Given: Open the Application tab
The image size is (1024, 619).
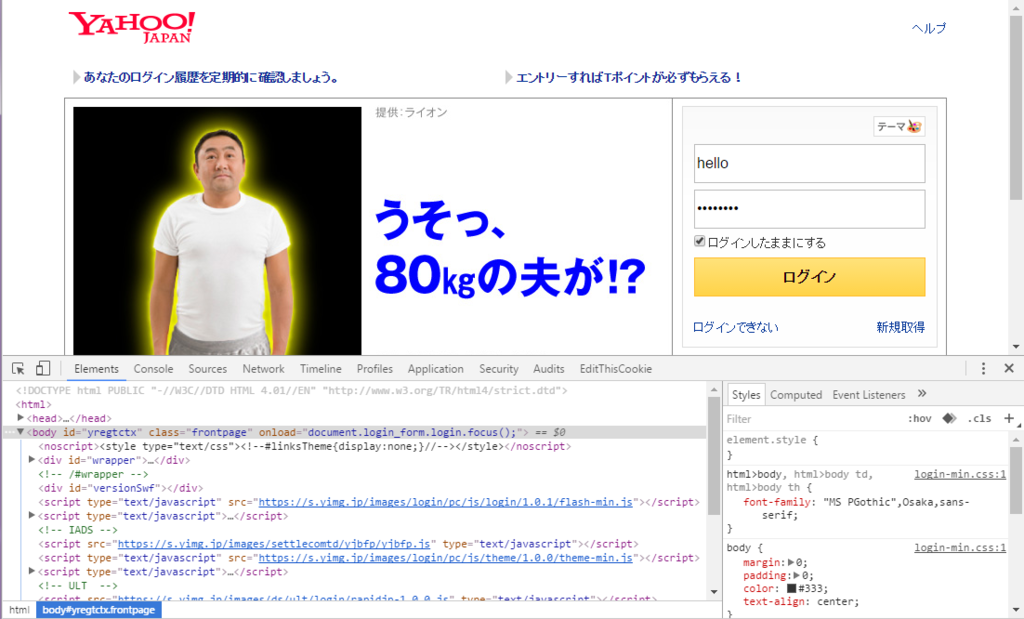Looking at the screenshot, I should [x=436, y=368].
